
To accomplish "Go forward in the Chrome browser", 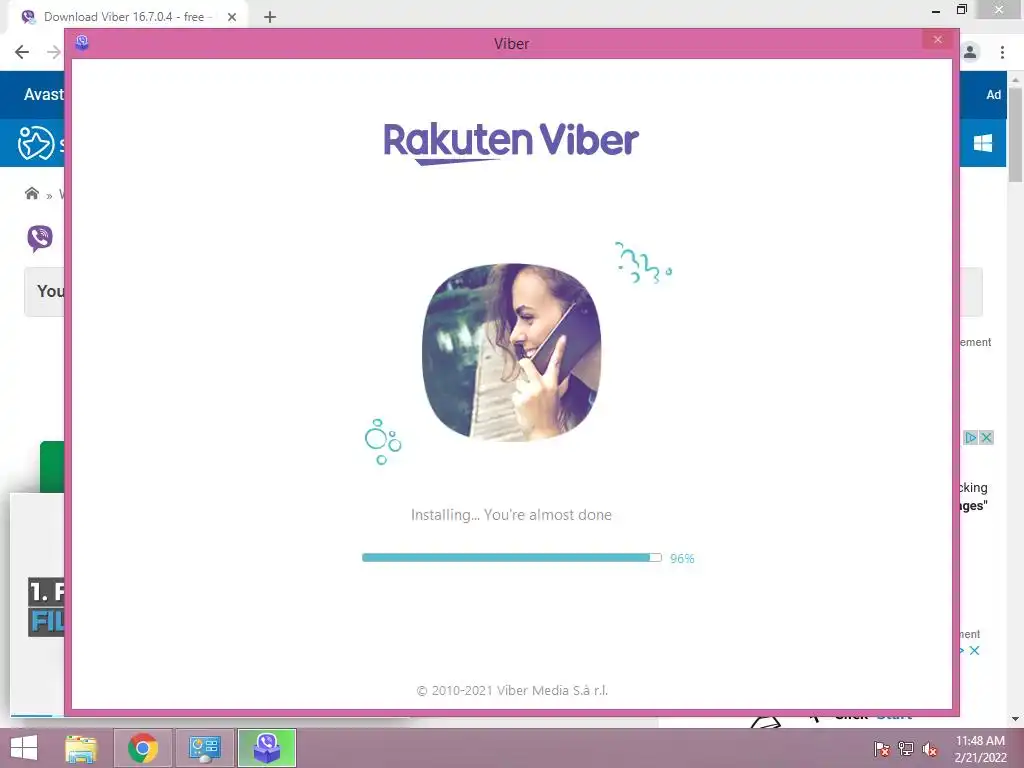I will click(x=54, y=52).
